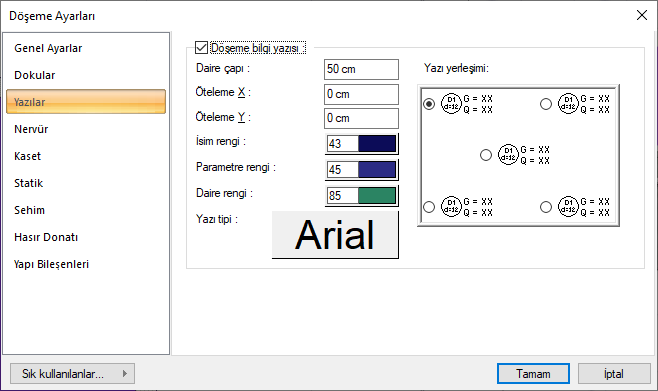Choose the top-left text placement radio
658x391 pixels.
429,104
